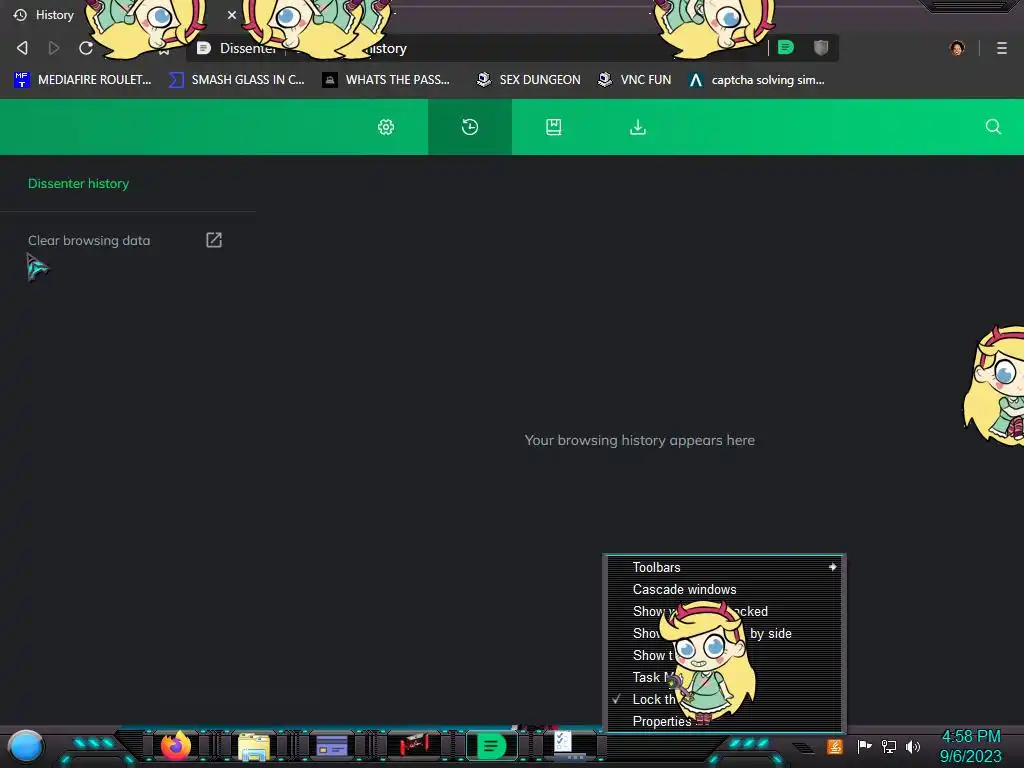Open the SMASH GLASS IN C... bookmark
This screenshot has width=1024, height=768.
click(237, 80)
